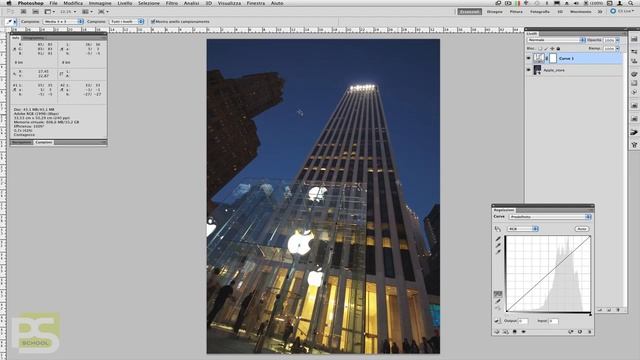The image size is (640, 360).
Task: Select the Disegno workspace
Action: coord(495,11)
